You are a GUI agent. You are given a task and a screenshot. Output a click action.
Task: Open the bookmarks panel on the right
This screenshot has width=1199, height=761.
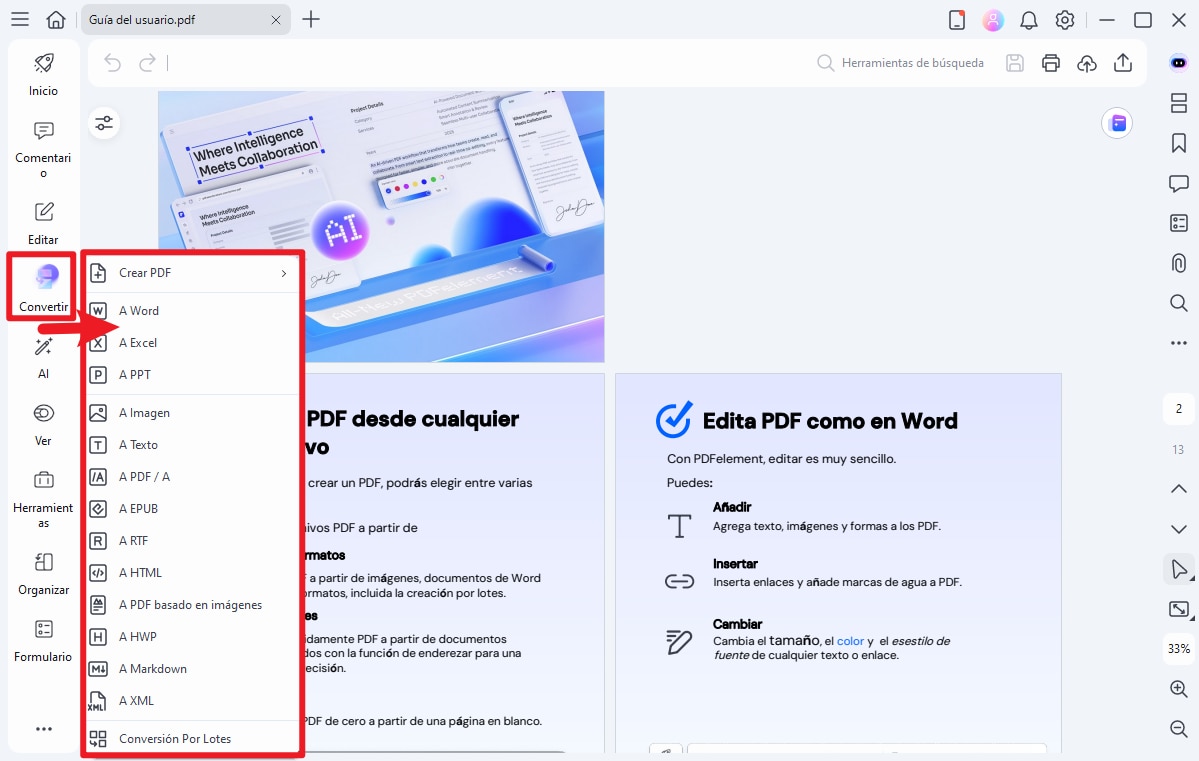(1179, 143)
